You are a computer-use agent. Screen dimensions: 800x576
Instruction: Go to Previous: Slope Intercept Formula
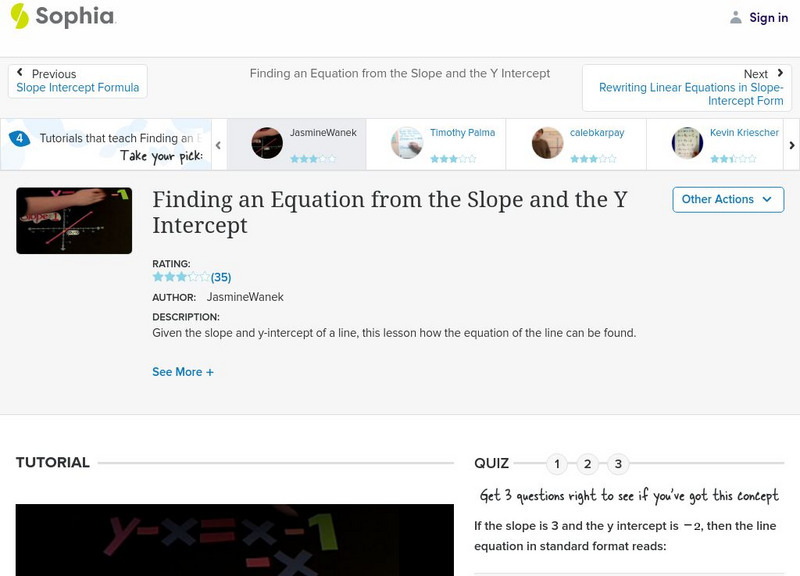pyautogui.click(x=78, y=81)
